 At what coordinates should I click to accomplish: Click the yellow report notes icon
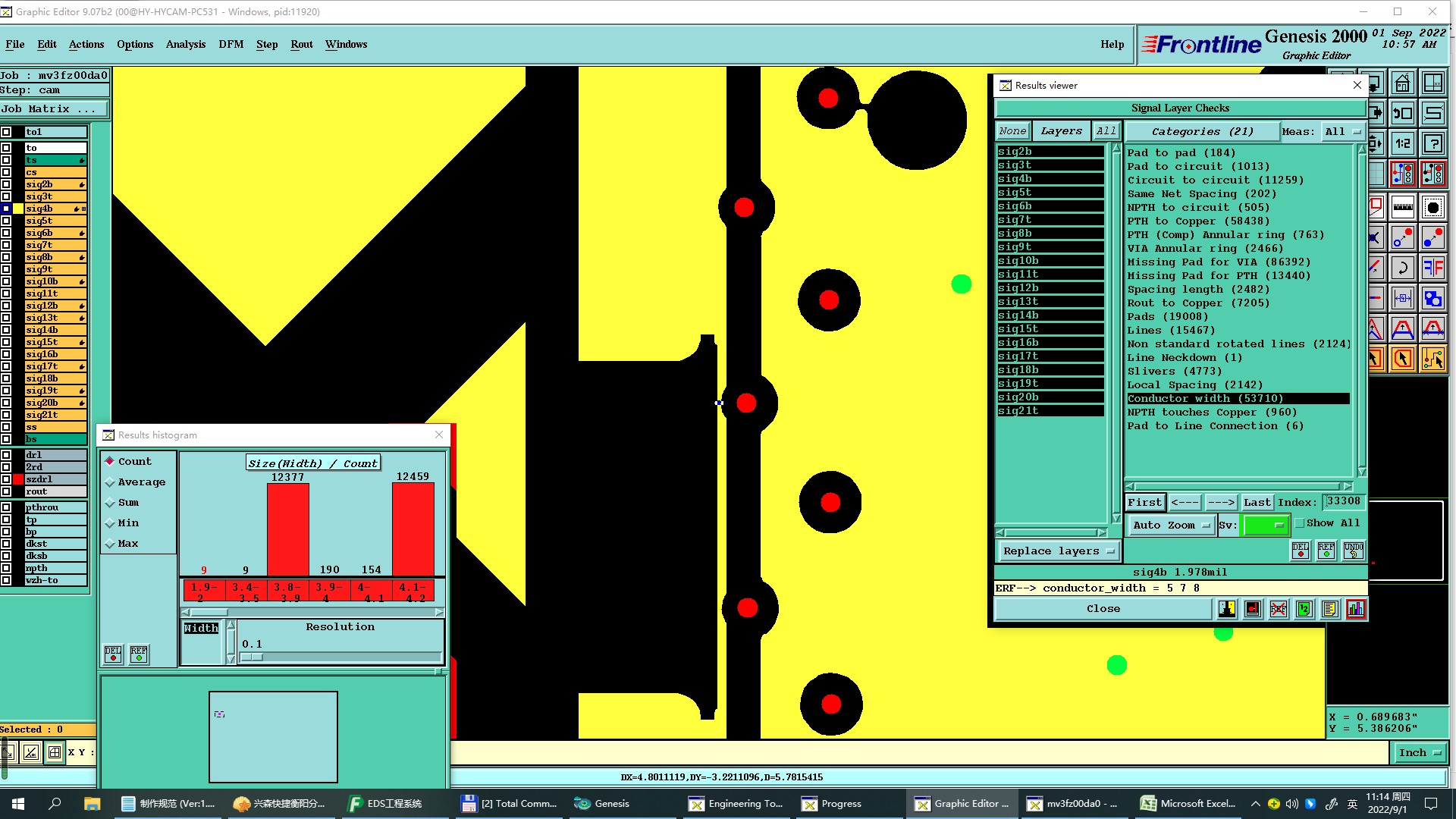pyautogui.click(x=1330, y=609)
